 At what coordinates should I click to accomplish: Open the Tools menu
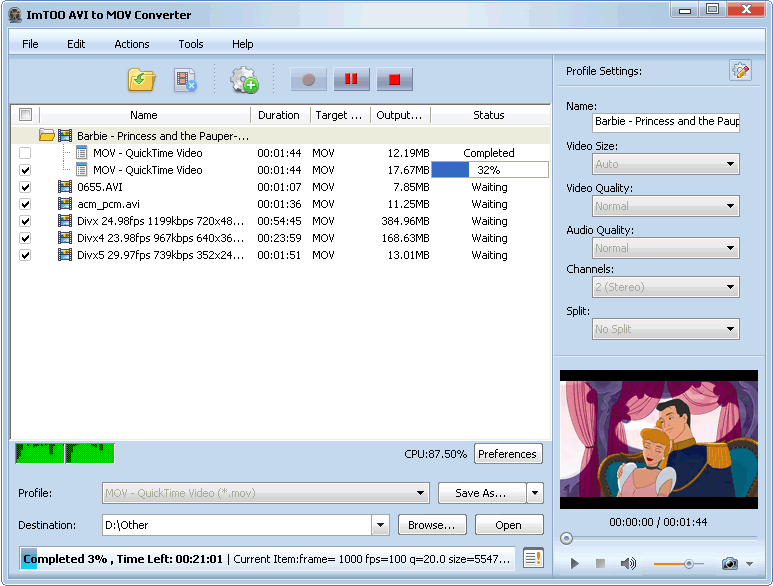pos(191,44)
